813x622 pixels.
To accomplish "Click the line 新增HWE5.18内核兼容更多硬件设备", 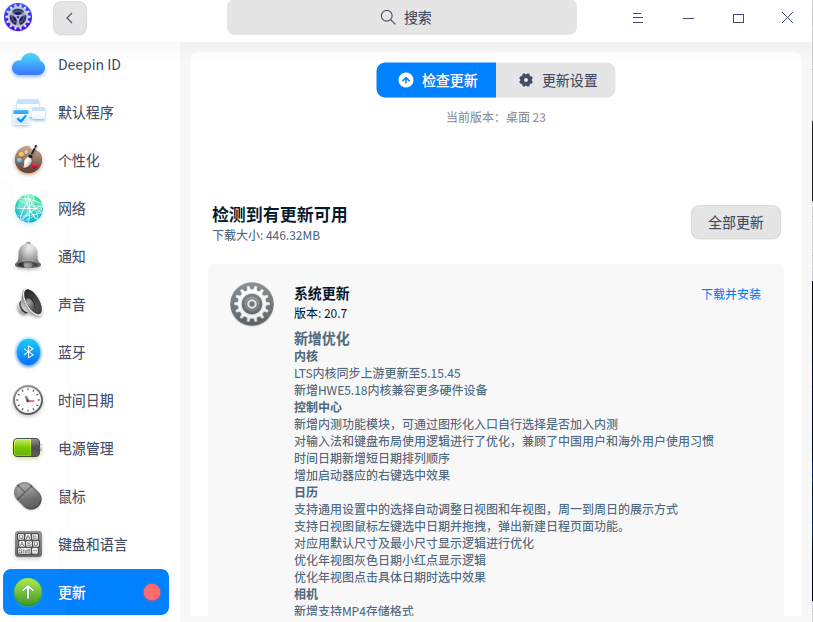I will pos(390,390).
